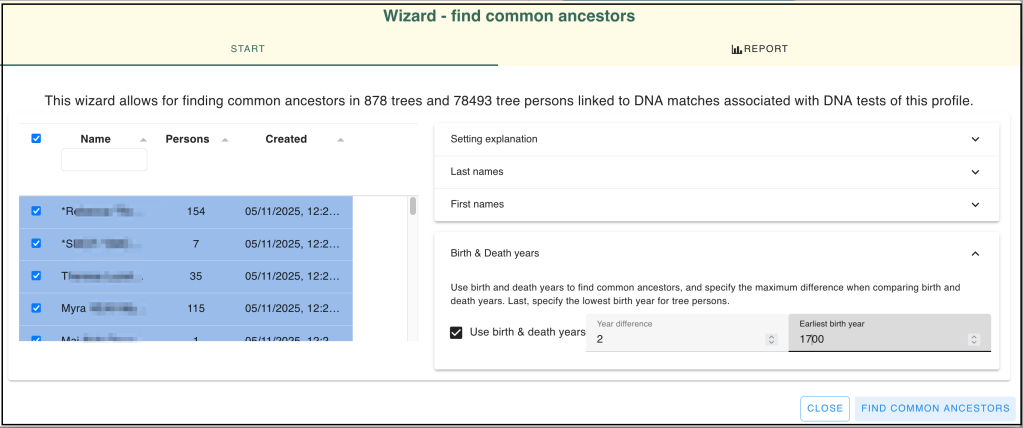Click the Find Common Ancestors button

[935, 408]
